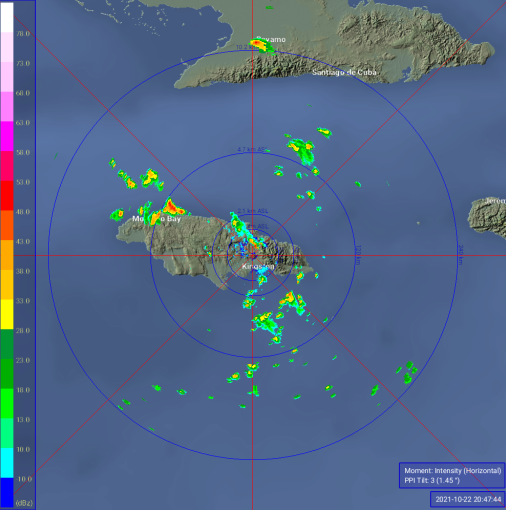Click the 38.0 legend value

pos(23,271)
